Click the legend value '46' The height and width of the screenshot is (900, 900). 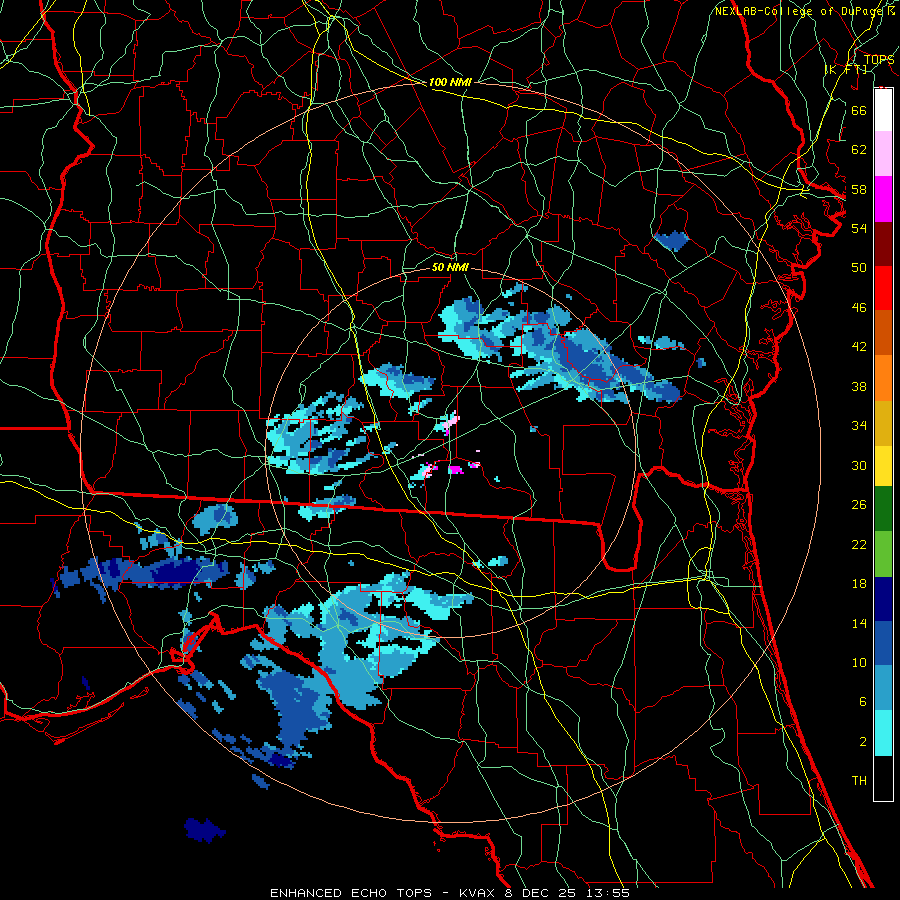tap(859, 307)
